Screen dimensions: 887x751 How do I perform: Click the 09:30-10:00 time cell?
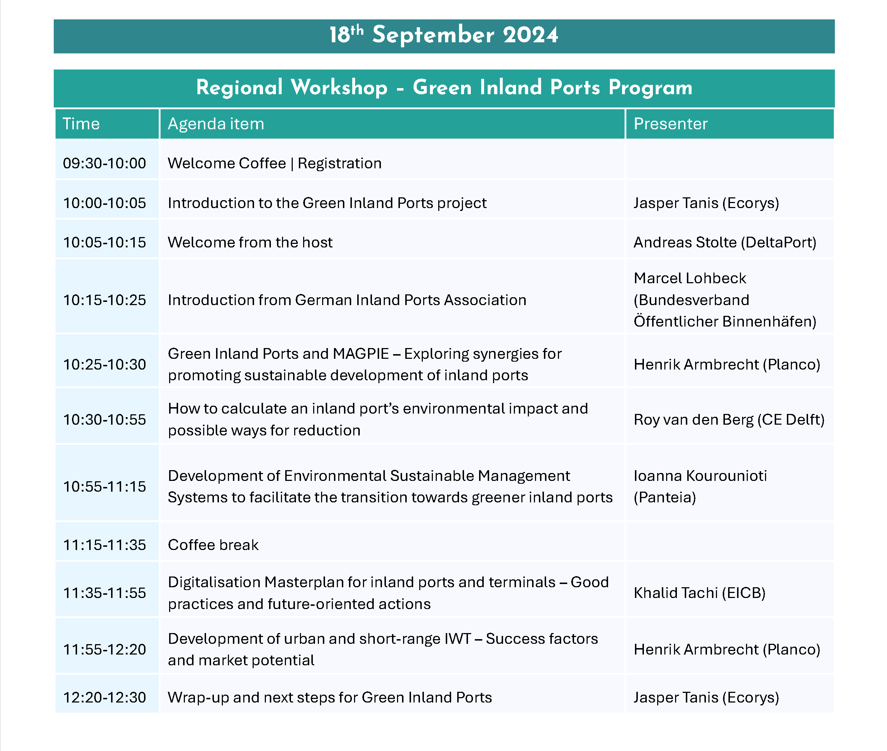click(104, 163)
